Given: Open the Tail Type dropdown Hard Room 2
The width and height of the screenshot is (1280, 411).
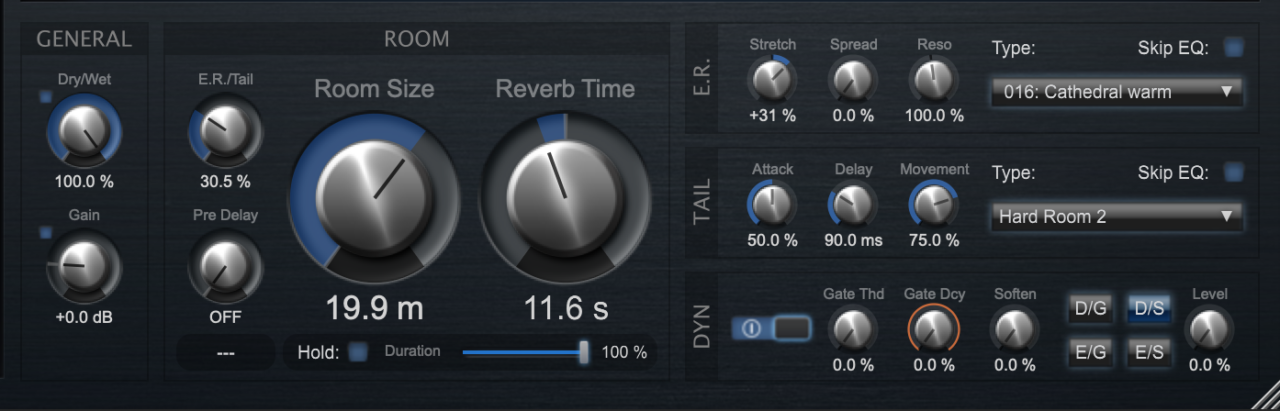Looking at the screenshot, I should pyautogui.click(x=1117, y=216).
